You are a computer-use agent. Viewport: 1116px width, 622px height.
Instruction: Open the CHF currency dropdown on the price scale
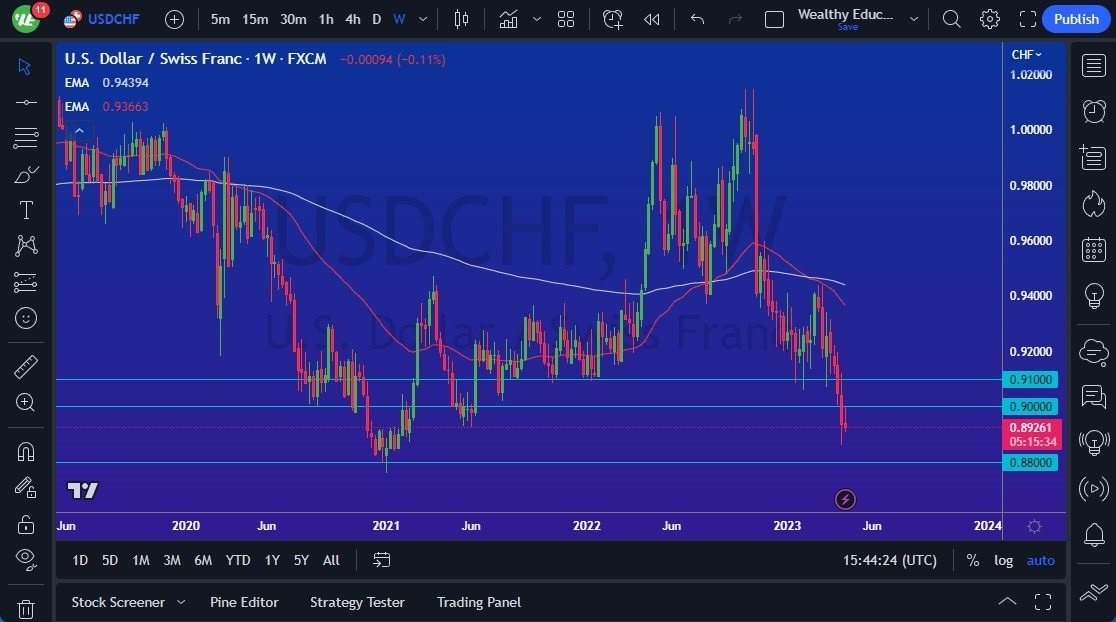point(1026,55)
